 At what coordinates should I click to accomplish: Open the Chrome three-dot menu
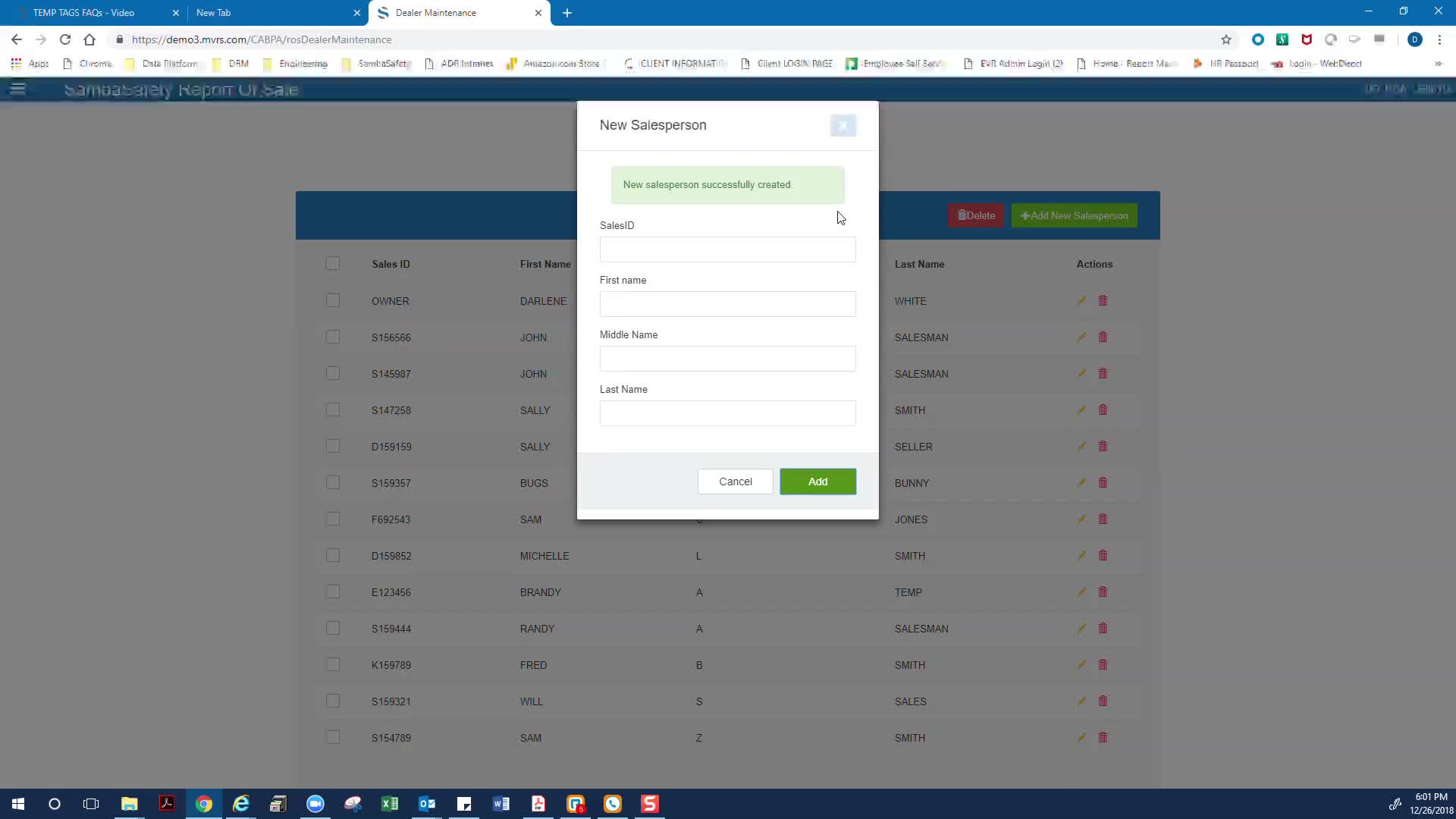[x=1439, y=39]
